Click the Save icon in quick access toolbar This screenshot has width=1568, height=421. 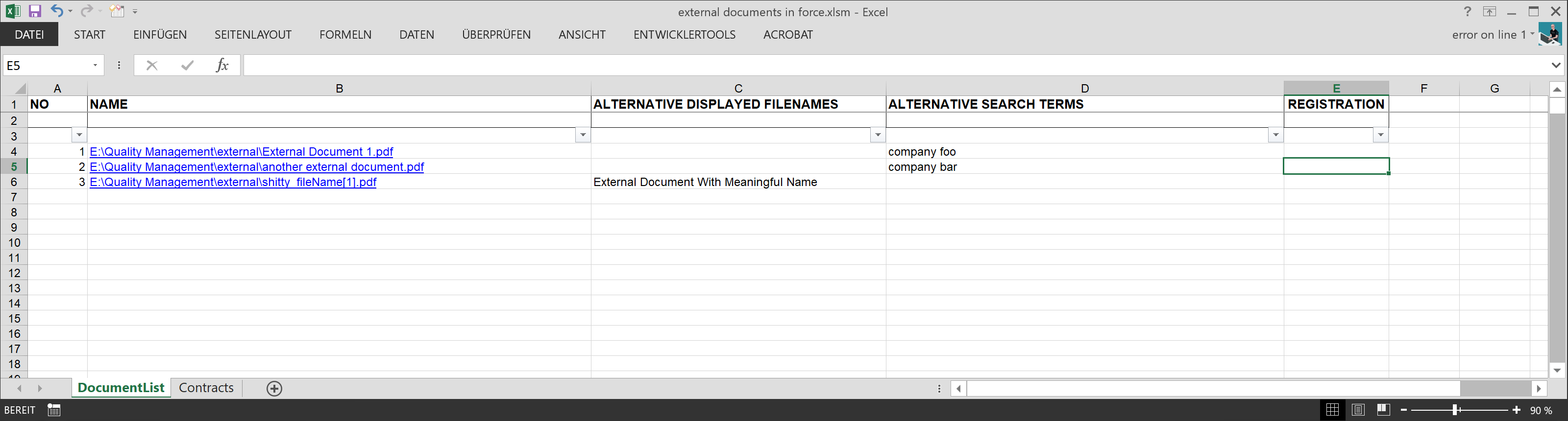35,11
